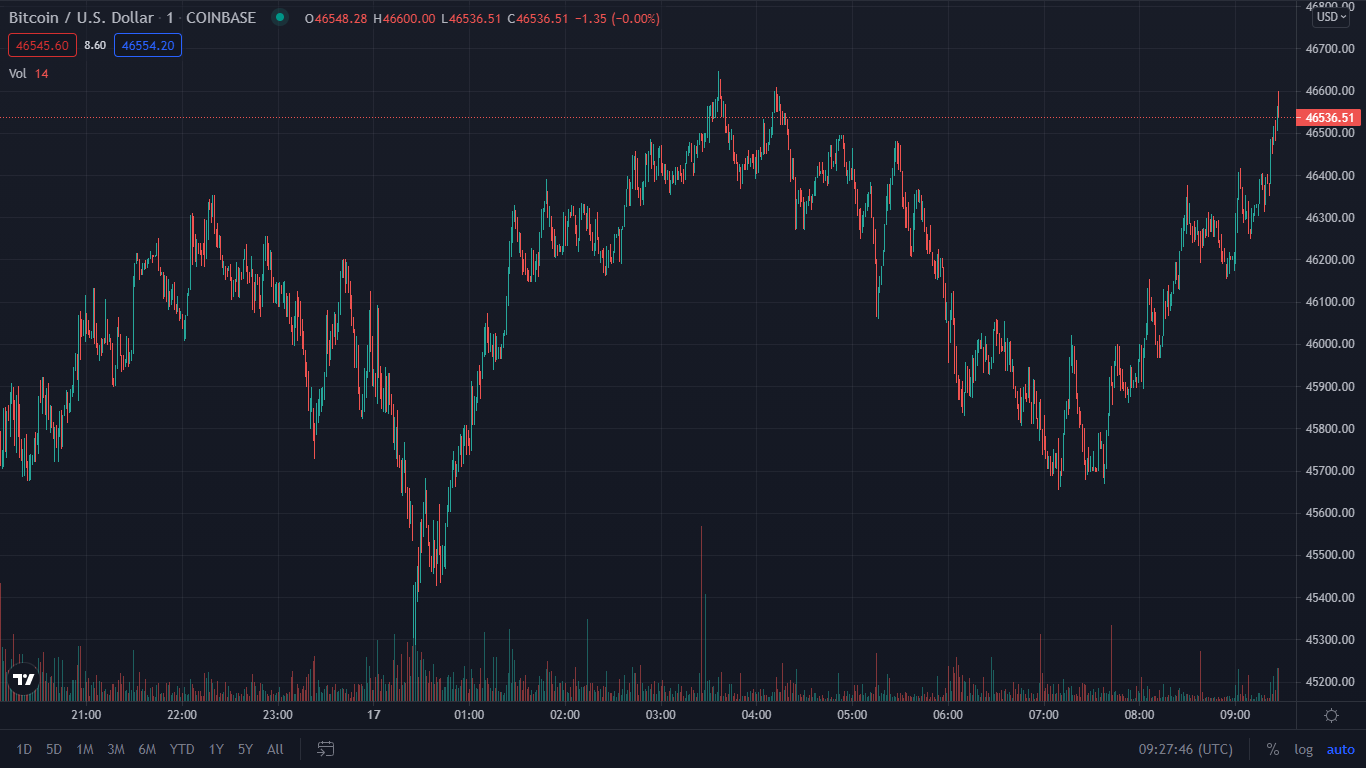This screenshot has height=768, width=1366.
Task: Click the red sell price 46545.60
Action: (x=42, y=45)
